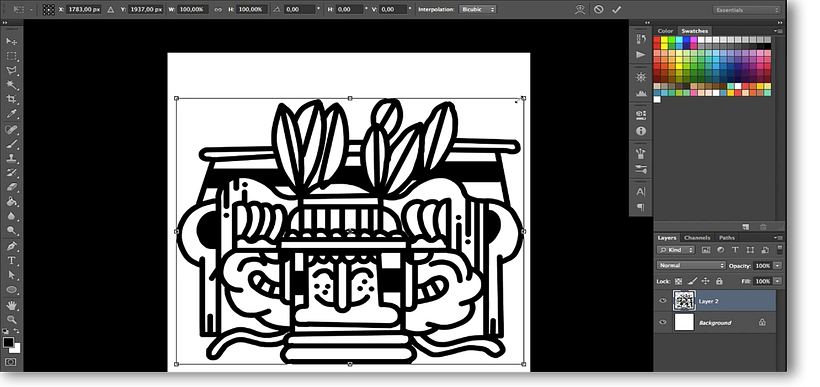Screen dimensions: 820x387
Task: Select the Path Selection tool
Action: click(12, 275)
